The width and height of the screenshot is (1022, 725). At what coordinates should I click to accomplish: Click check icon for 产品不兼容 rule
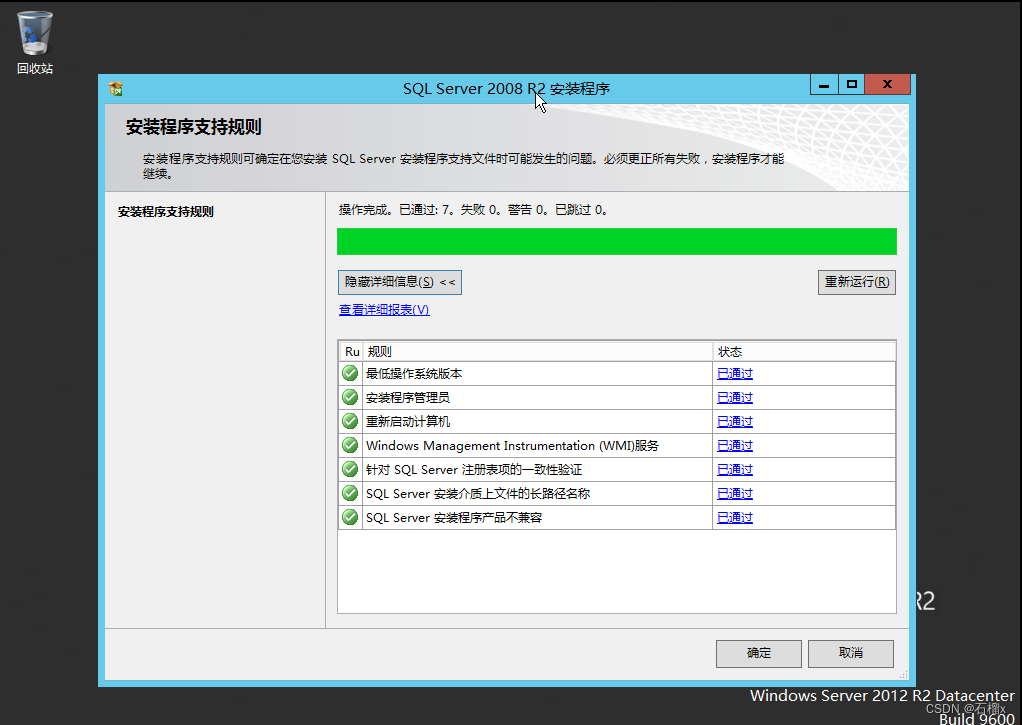point(350,518)
